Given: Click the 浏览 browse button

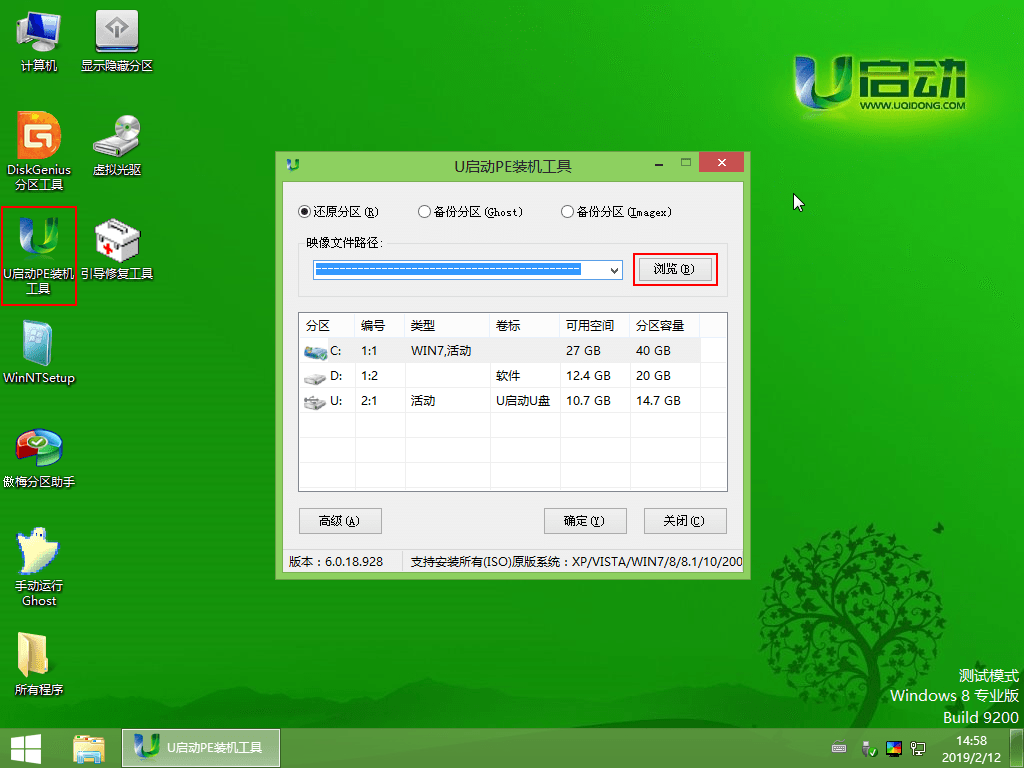Looking at the screenshot, I should [675, 270].
